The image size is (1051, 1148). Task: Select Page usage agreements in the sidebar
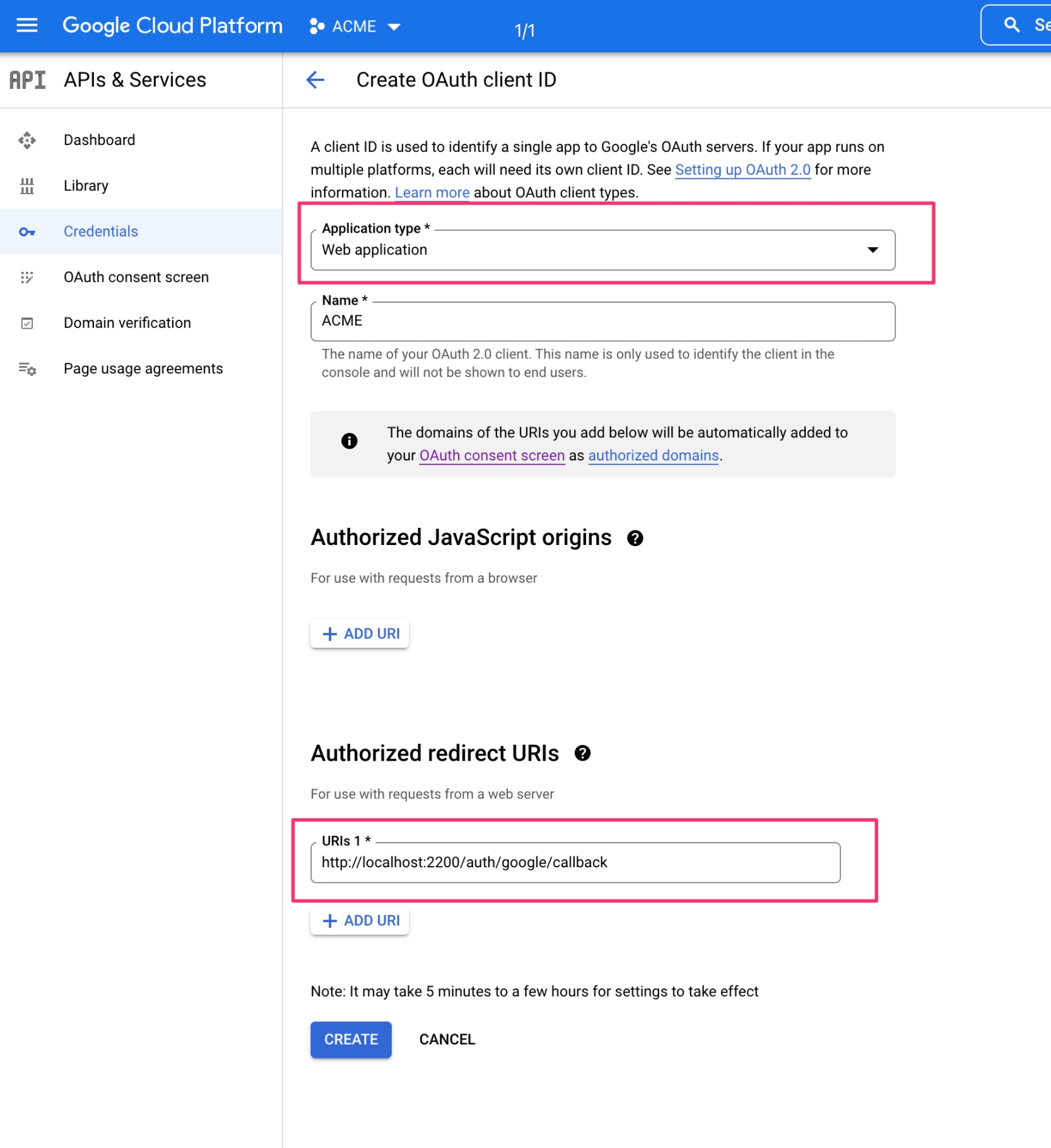[x=143, y=369]
